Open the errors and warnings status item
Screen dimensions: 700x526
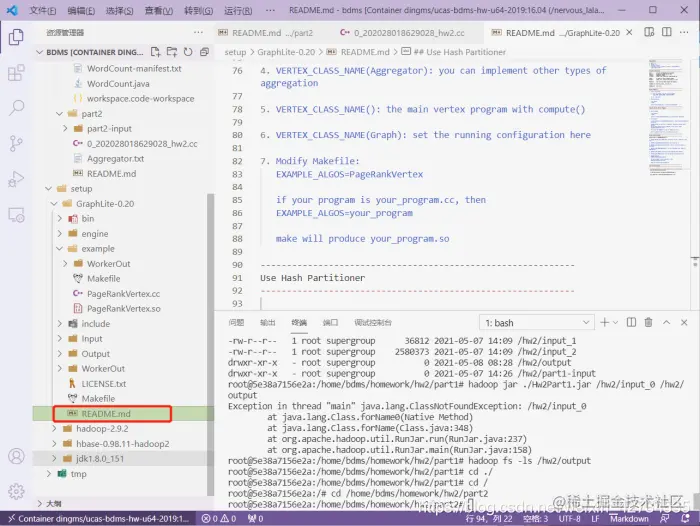tap(219, 518)
